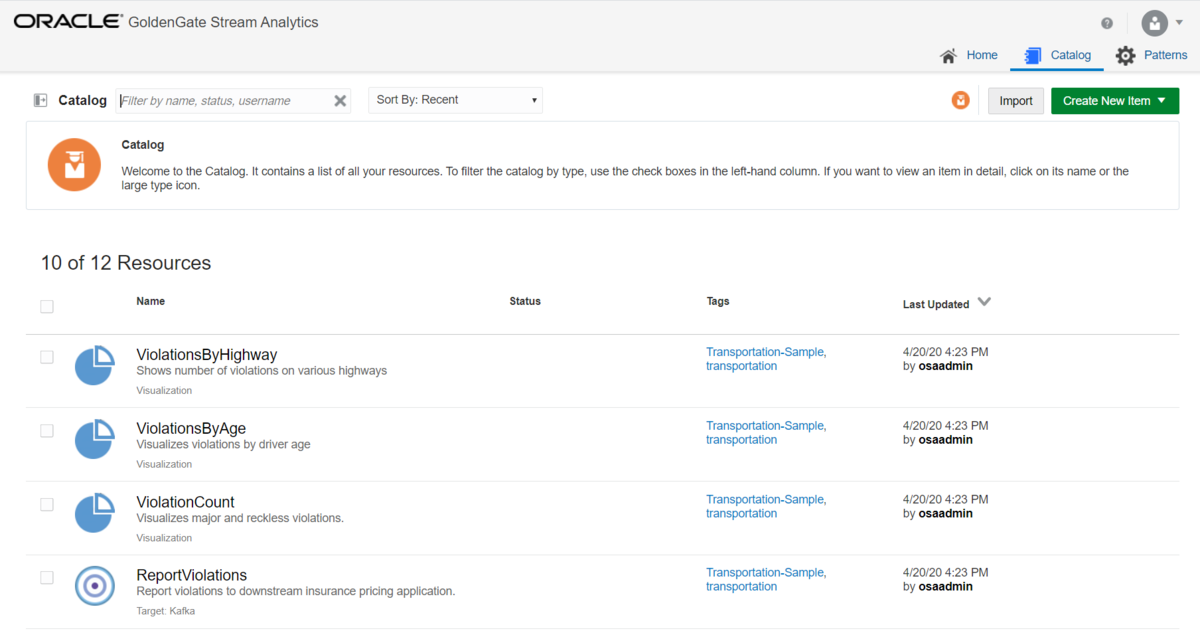
Task: Click the Patterns gear icon
Action: click(1126, 56)
